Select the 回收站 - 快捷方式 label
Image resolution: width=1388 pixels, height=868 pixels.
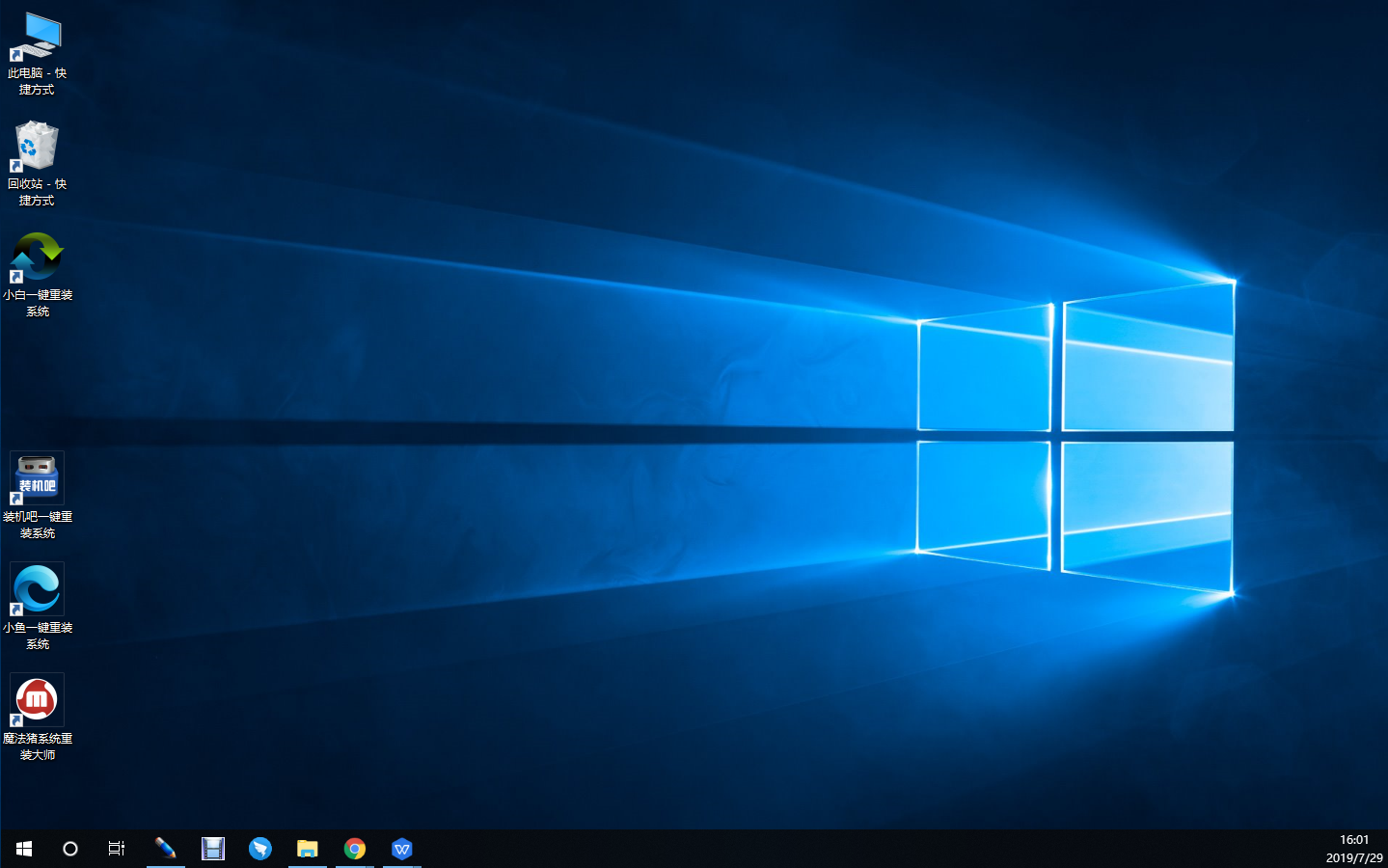click(37, 191)
